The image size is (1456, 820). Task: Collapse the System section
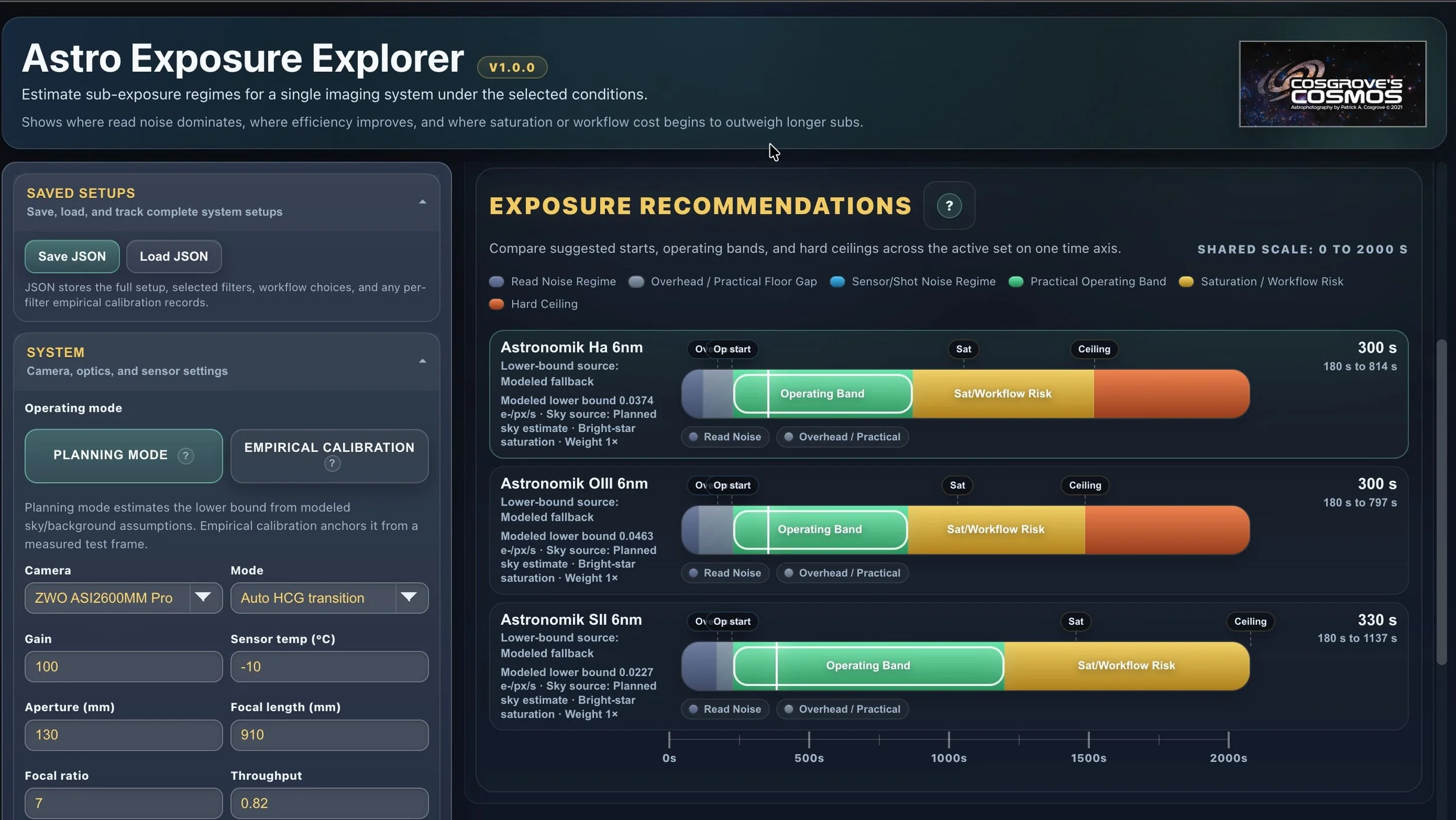pyautogui.click(x=422, y=361)
